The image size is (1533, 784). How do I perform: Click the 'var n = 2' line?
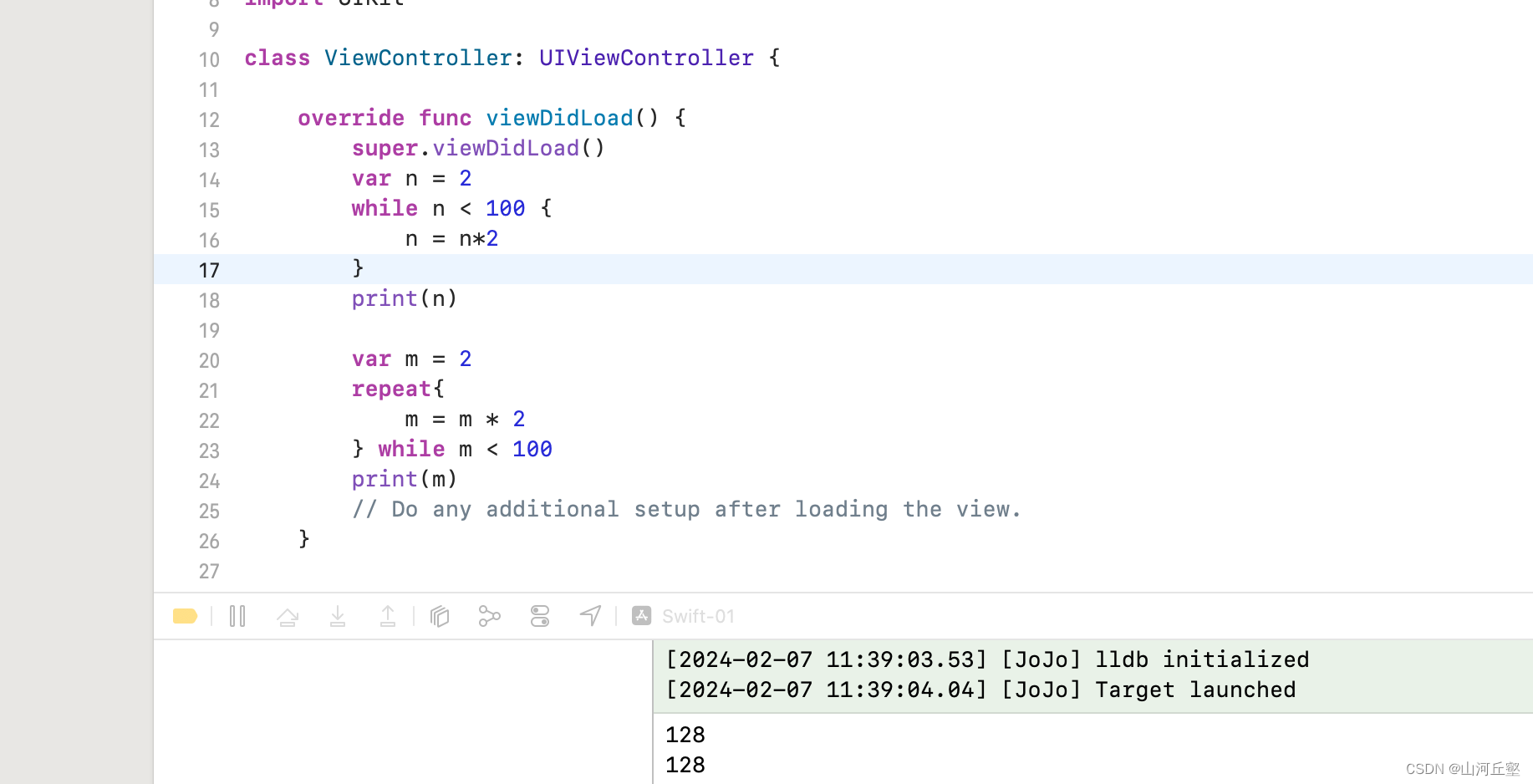click(412, 179)
